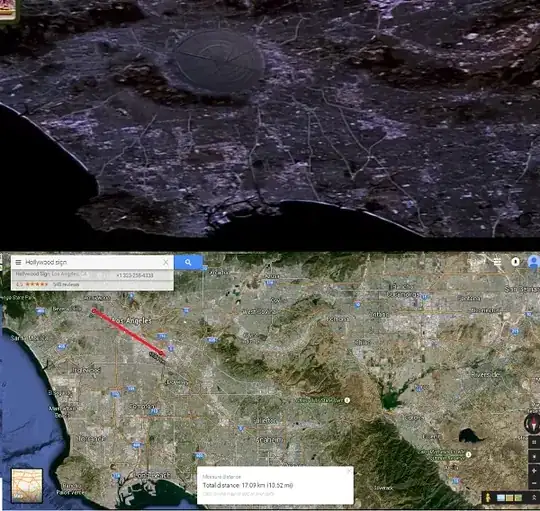This screenshot has width=540, height=511.
Task: Expand the imagery strip double chevron
Action: (x=534, y=498)
